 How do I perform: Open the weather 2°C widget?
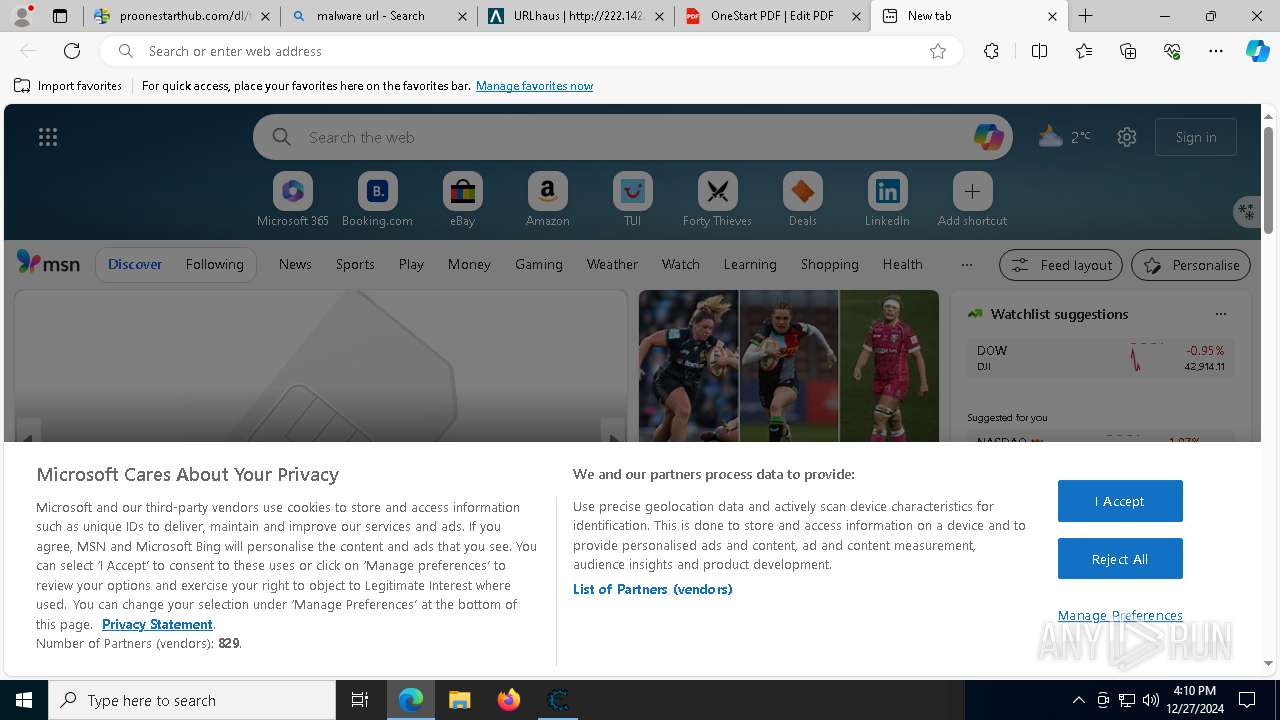(x=1064, y=137)
